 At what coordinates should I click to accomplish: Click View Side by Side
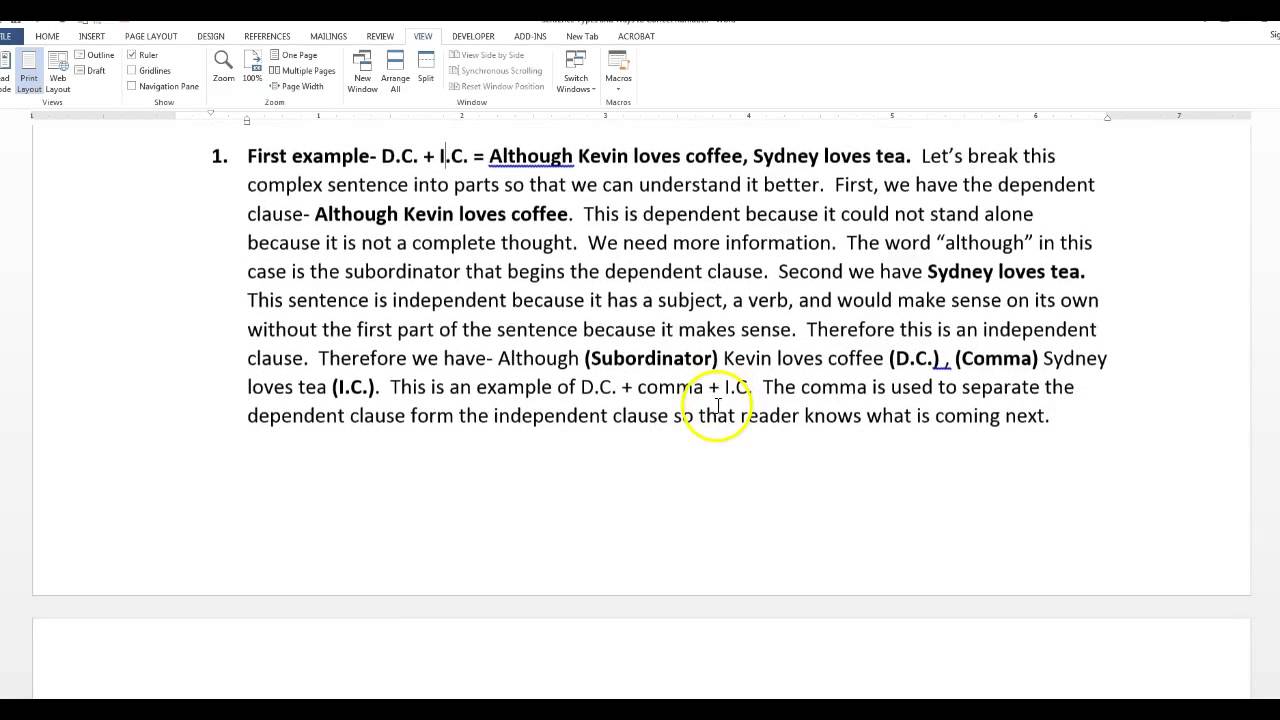pyautogui.click(x=486, y=55)
